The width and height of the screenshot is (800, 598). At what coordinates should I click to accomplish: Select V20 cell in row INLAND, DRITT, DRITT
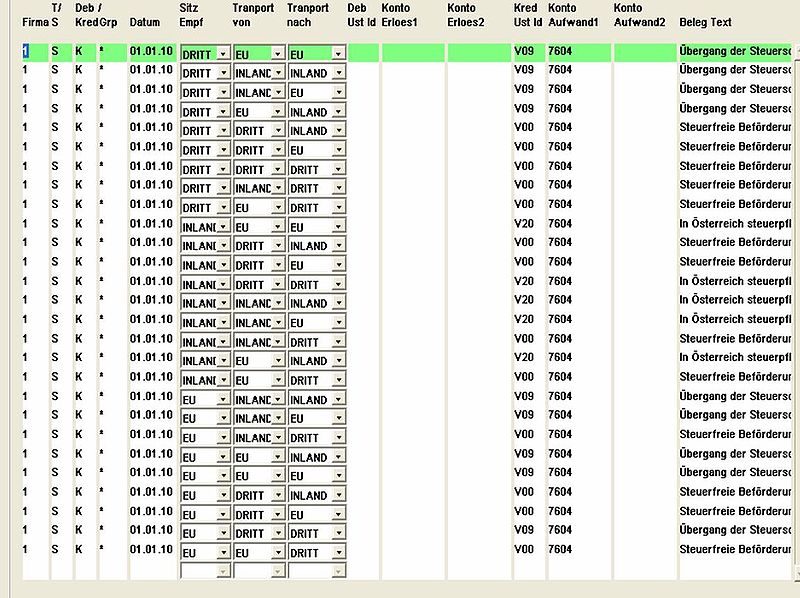pyautogui.click(x=524, y=281)
